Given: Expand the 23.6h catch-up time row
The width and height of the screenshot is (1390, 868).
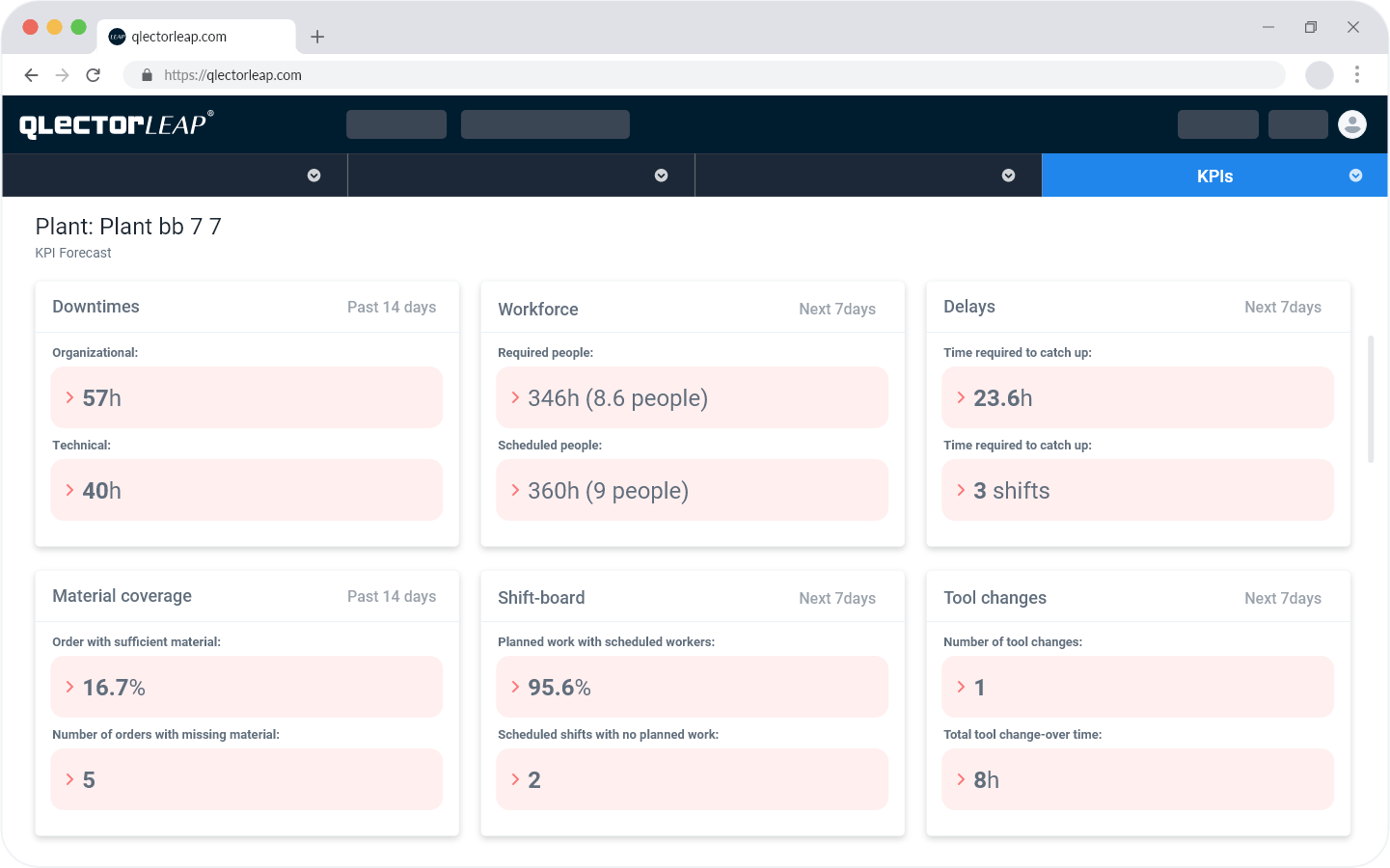Looking at the screenshot, I should (1137, 397).
